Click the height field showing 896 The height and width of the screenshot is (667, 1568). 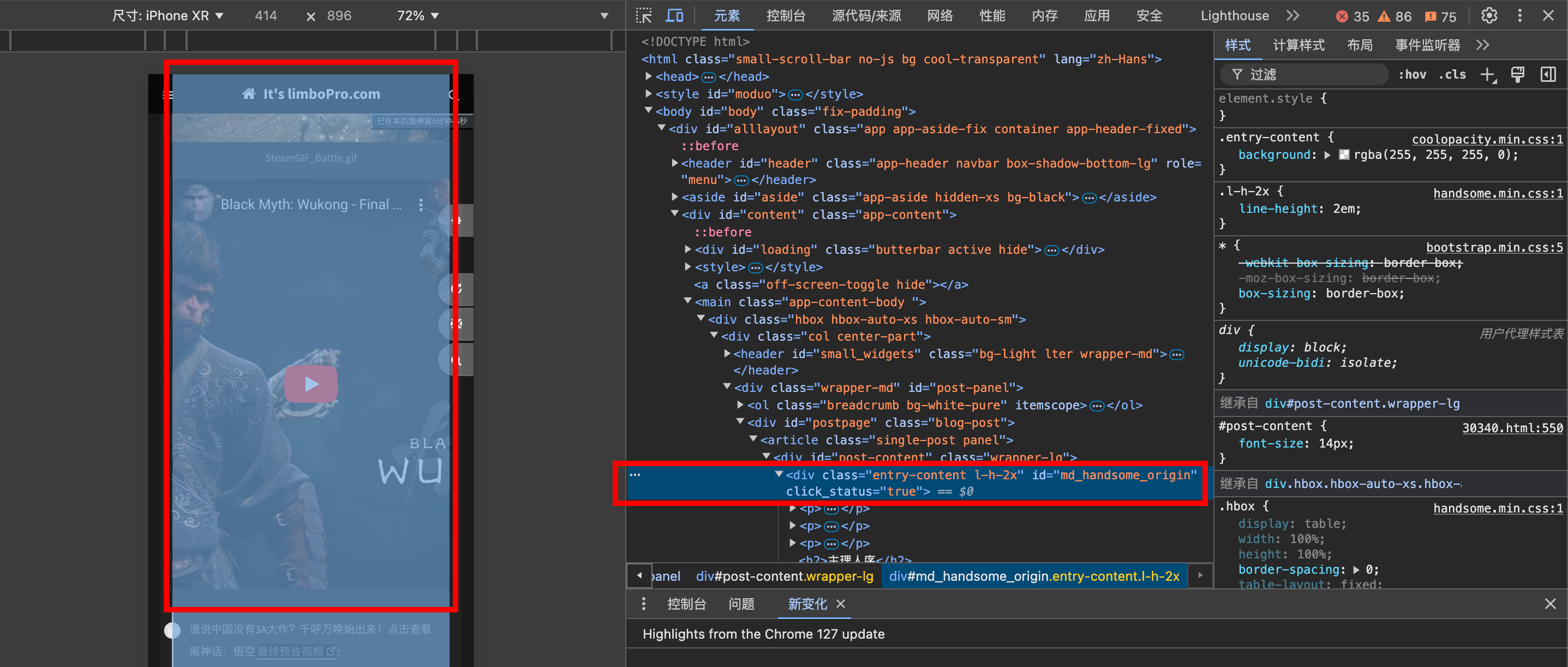[339, 16]
